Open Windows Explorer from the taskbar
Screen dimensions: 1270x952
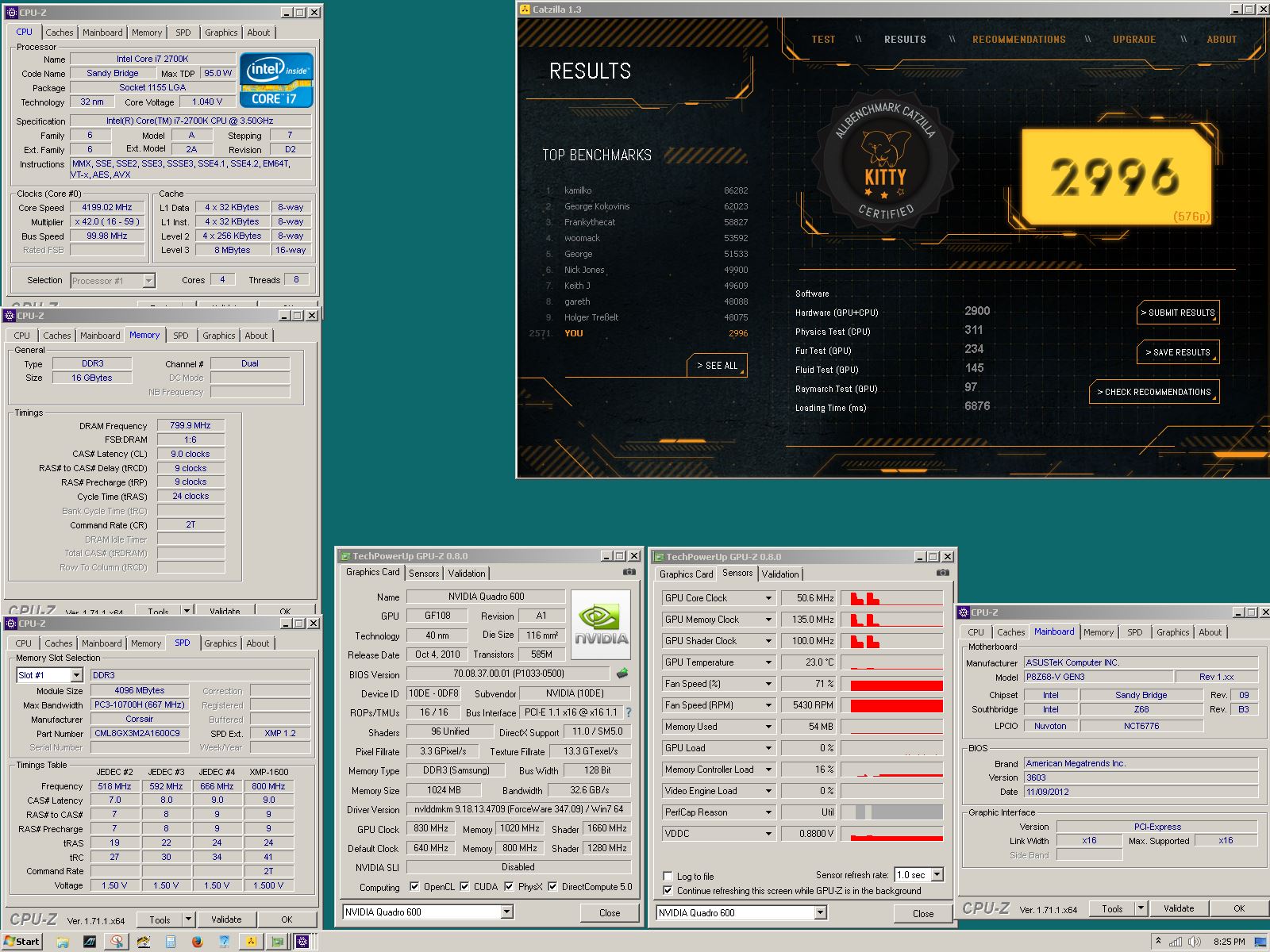pos(62,942)
